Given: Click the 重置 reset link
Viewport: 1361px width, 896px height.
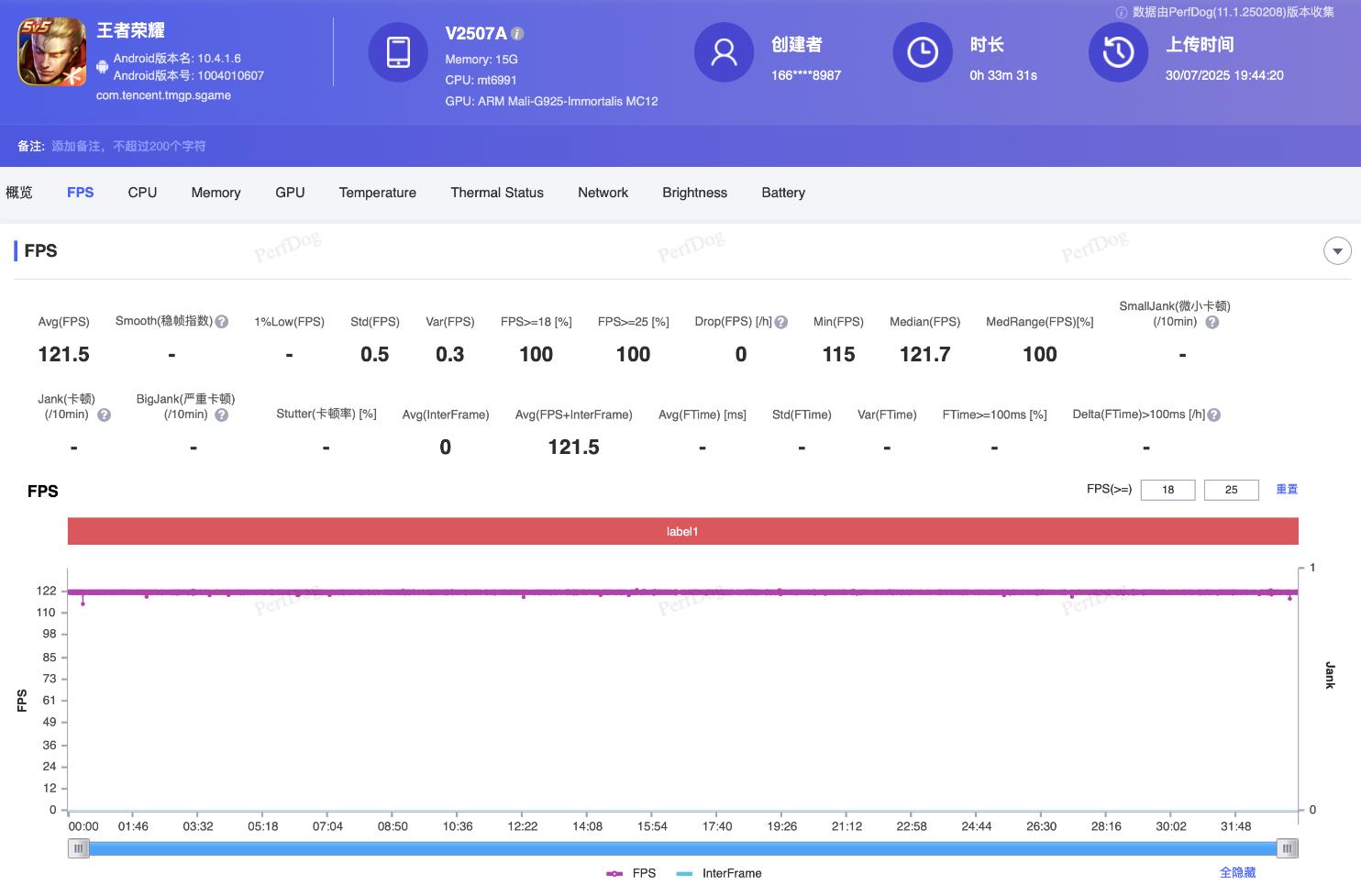Looking at the screenshot, I should point(1287,489).
